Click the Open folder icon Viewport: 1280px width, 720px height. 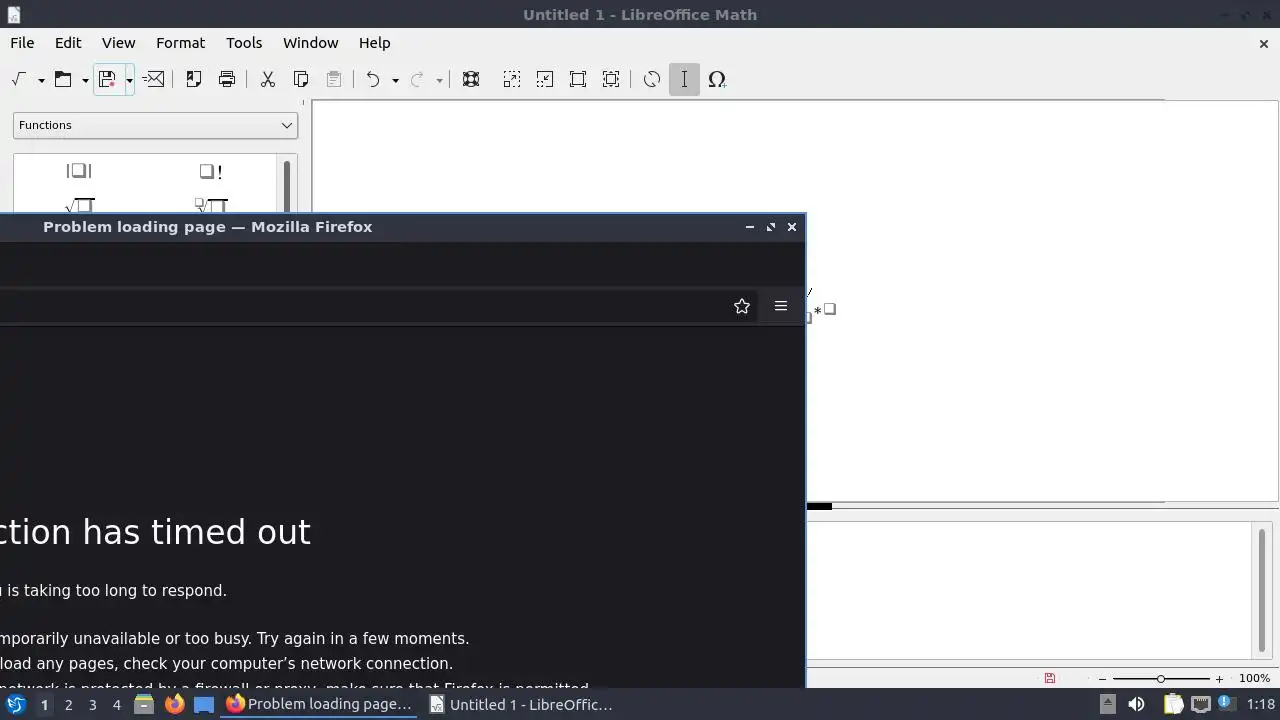(63, 79)
